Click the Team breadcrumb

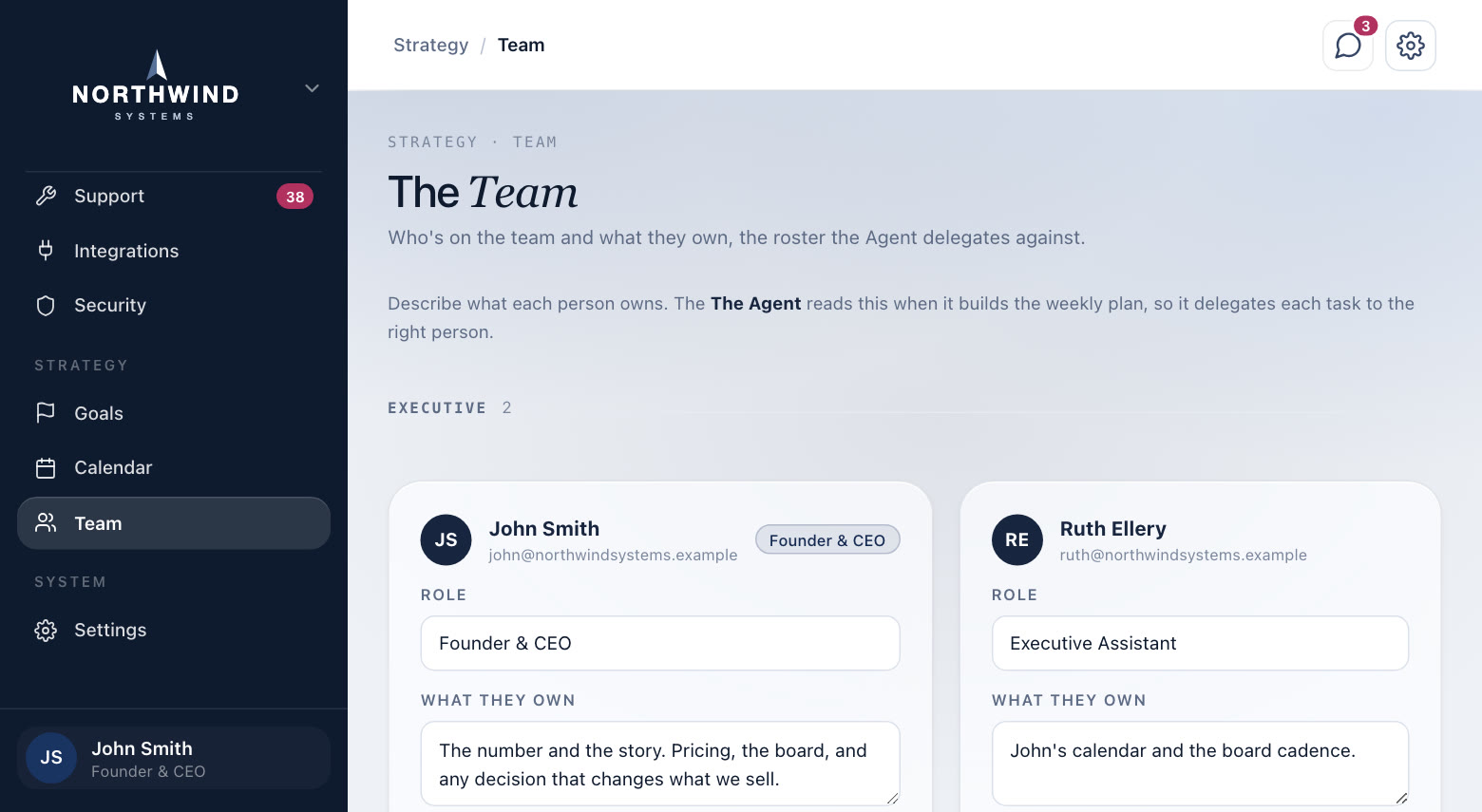coord(521,45)
